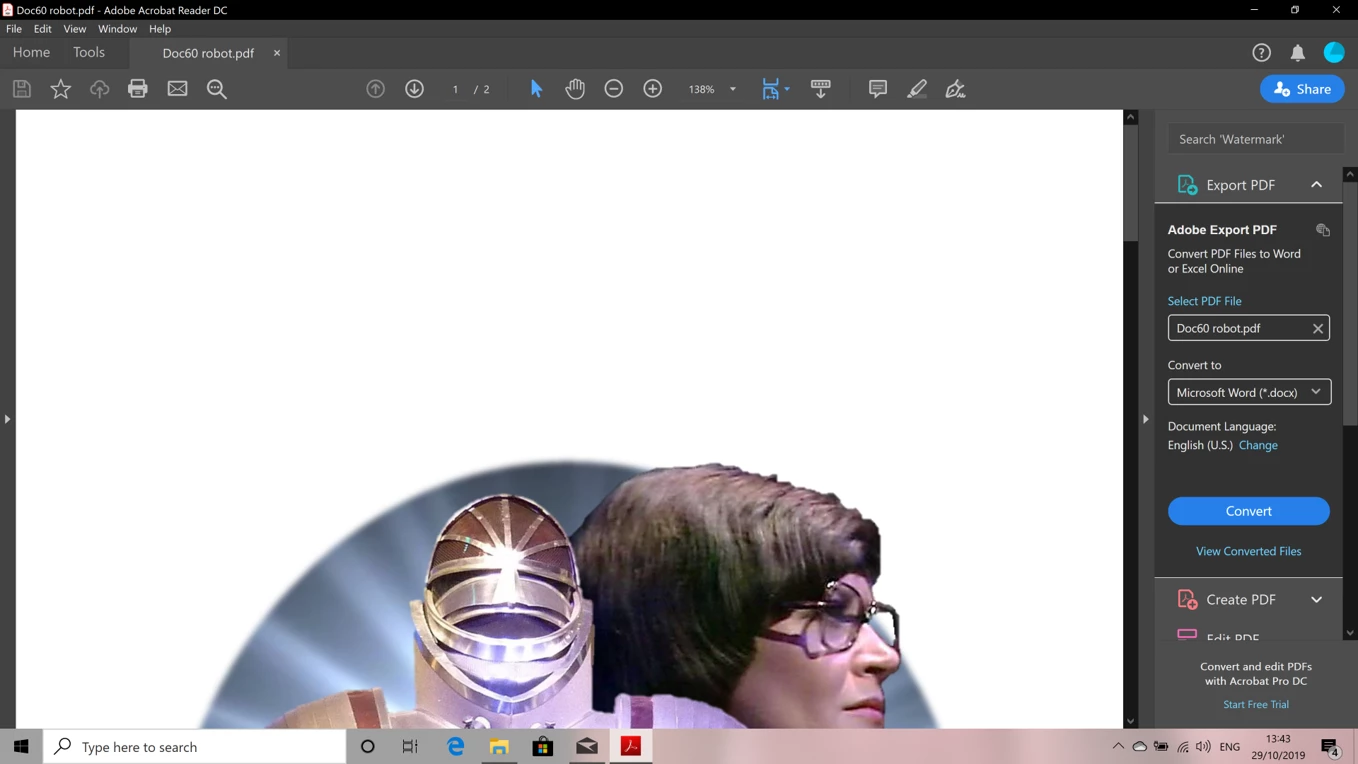The height and width of the screenshot is (764, 1358).
Task: Open the Help question mark icon
Action: click(x=1261, y=53)
